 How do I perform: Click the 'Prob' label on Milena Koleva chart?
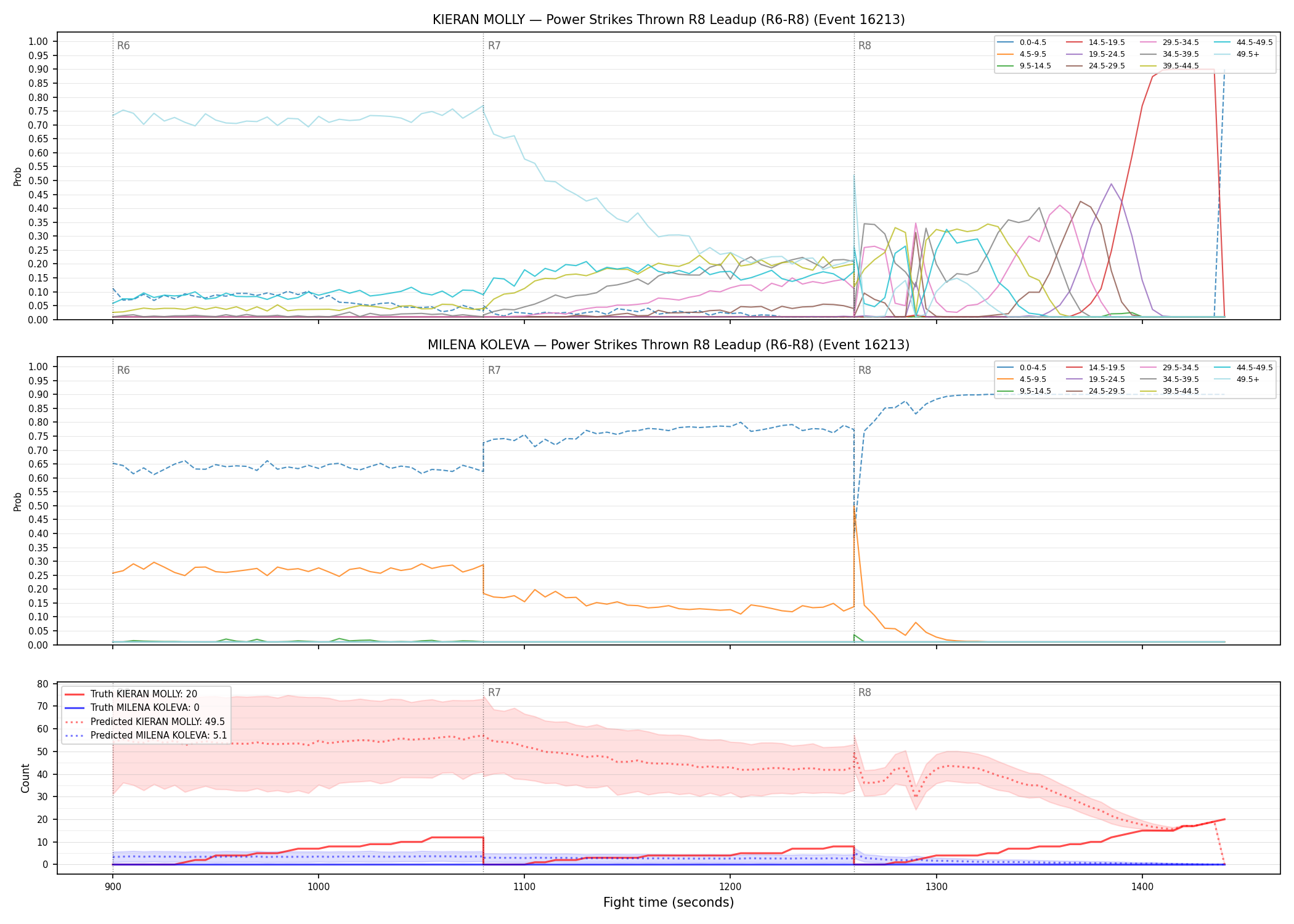tap(18, 501)
